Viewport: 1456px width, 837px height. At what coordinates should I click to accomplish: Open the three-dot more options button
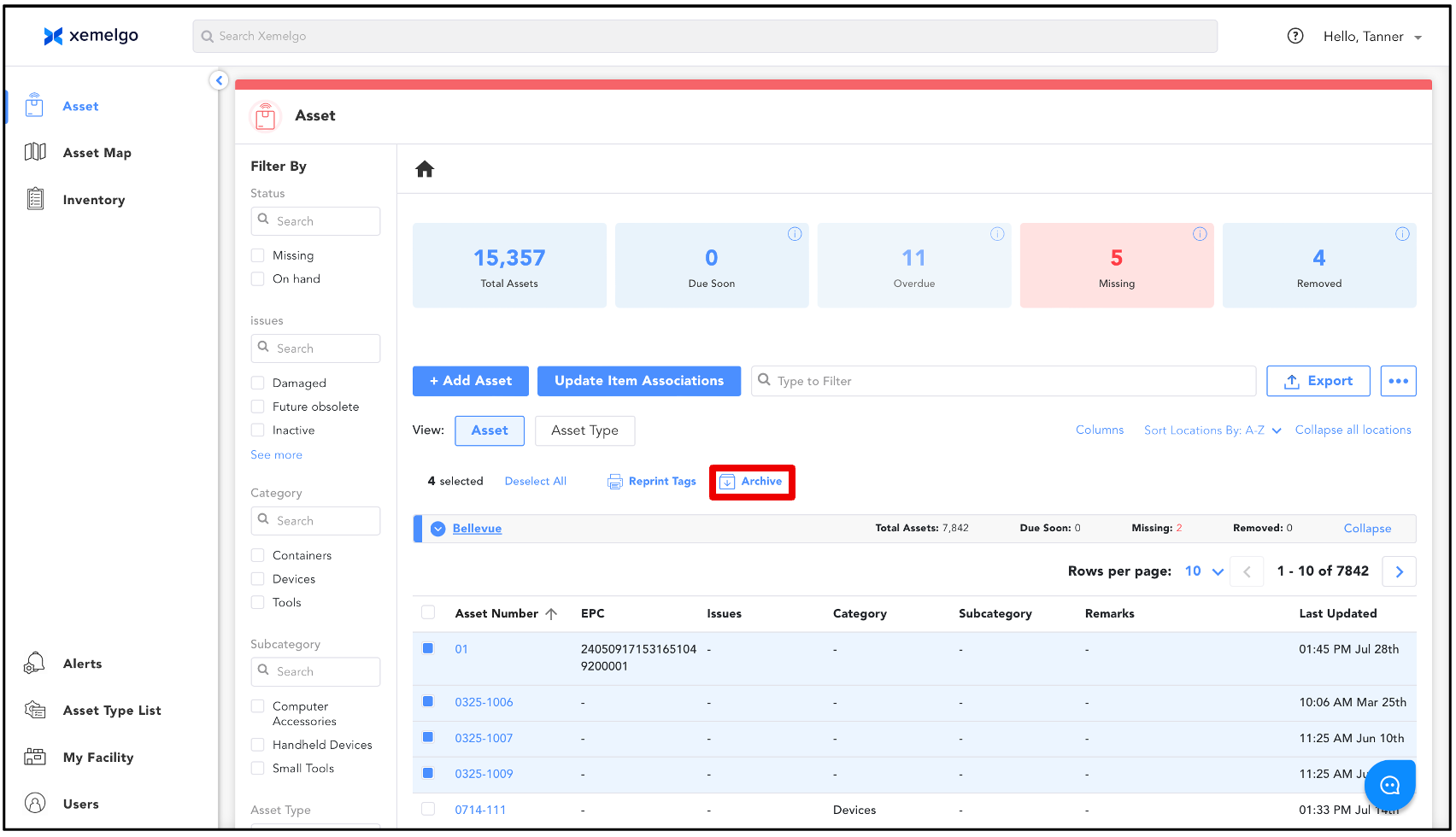point(1399,381)
